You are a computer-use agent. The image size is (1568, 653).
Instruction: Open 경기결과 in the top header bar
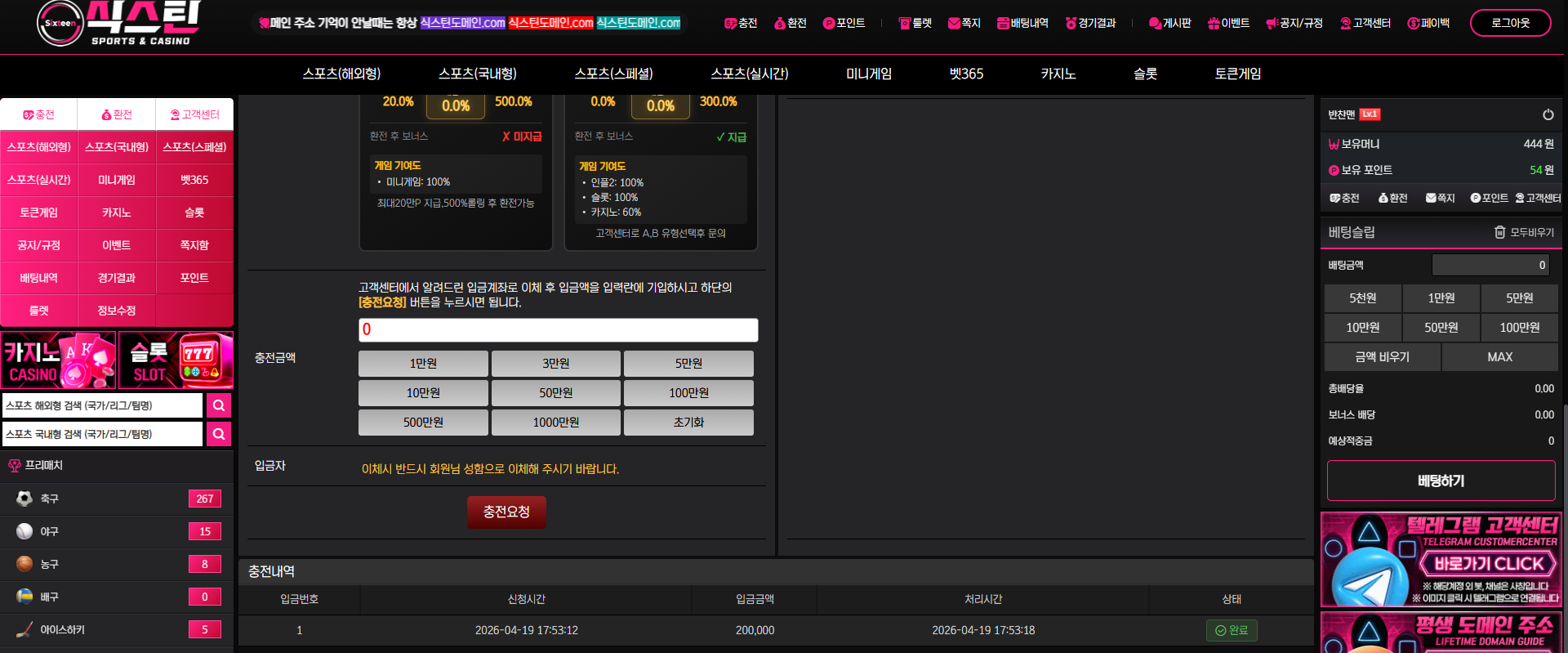(x=1090, y=23)
